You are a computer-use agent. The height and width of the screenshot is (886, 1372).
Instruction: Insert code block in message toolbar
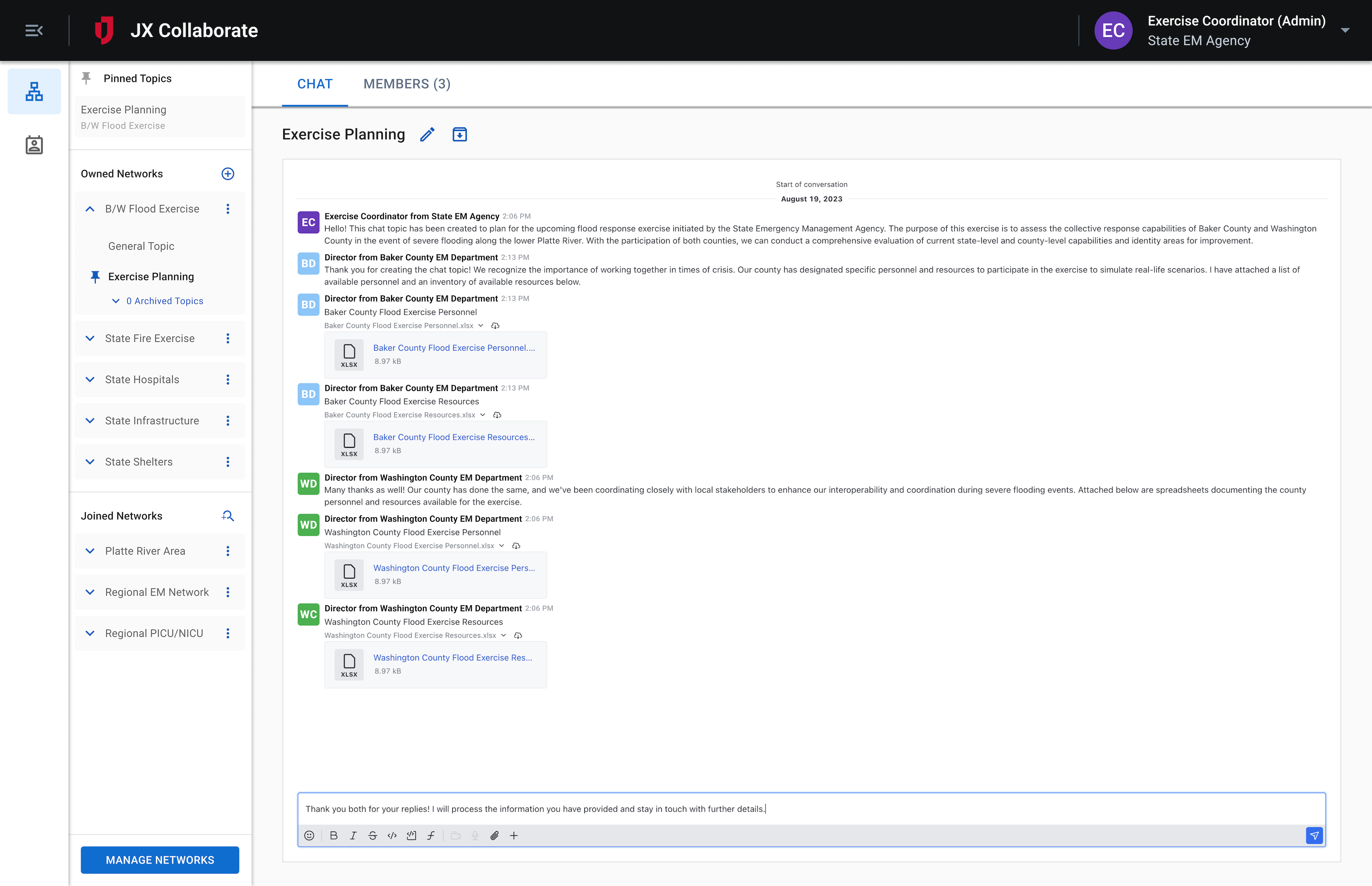click(411, 835)
